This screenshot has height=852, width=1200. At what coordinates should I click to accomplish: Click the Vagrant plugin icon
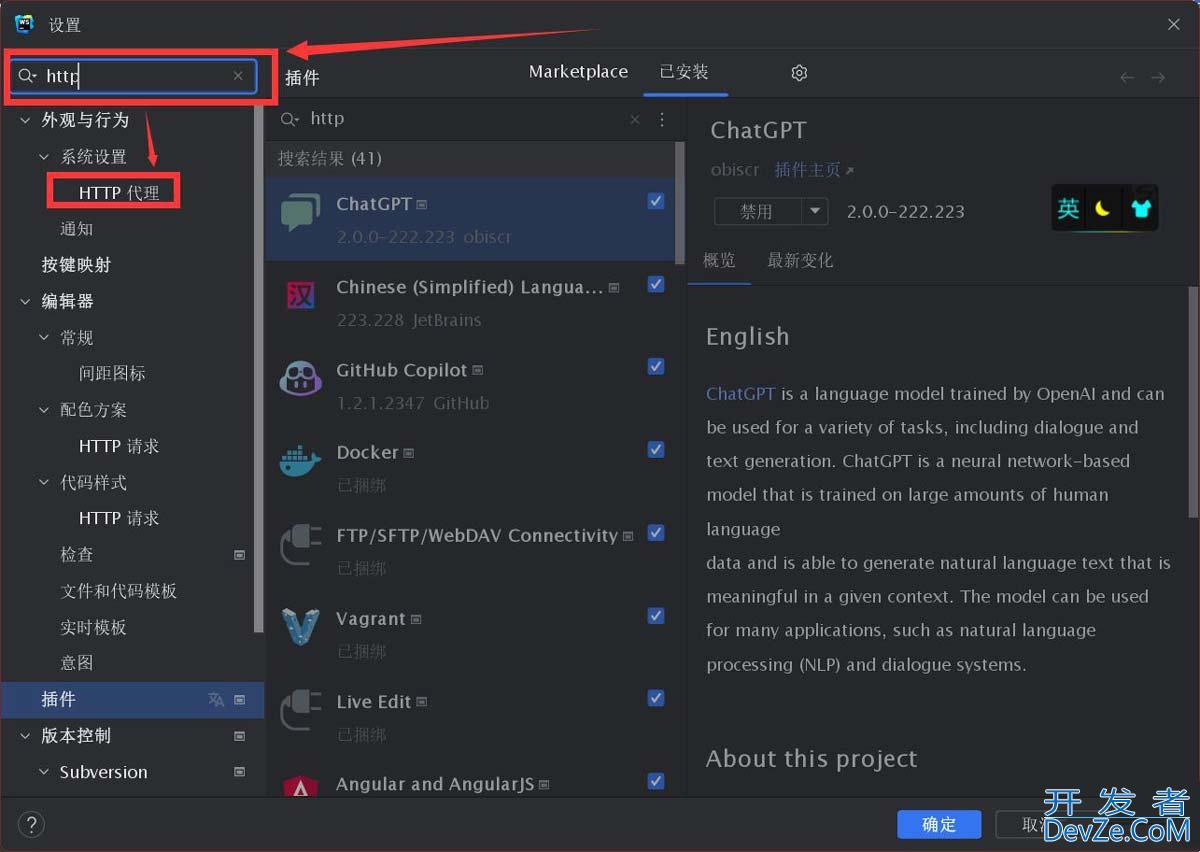pos(300,628)
